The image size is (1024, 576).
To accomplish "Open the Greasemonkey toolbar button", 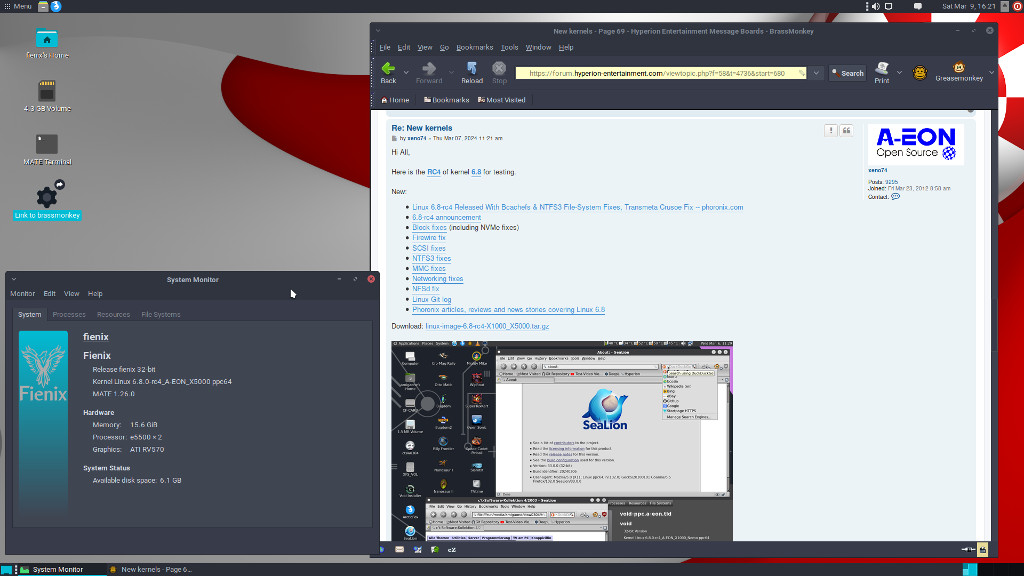I will (959, 72).
